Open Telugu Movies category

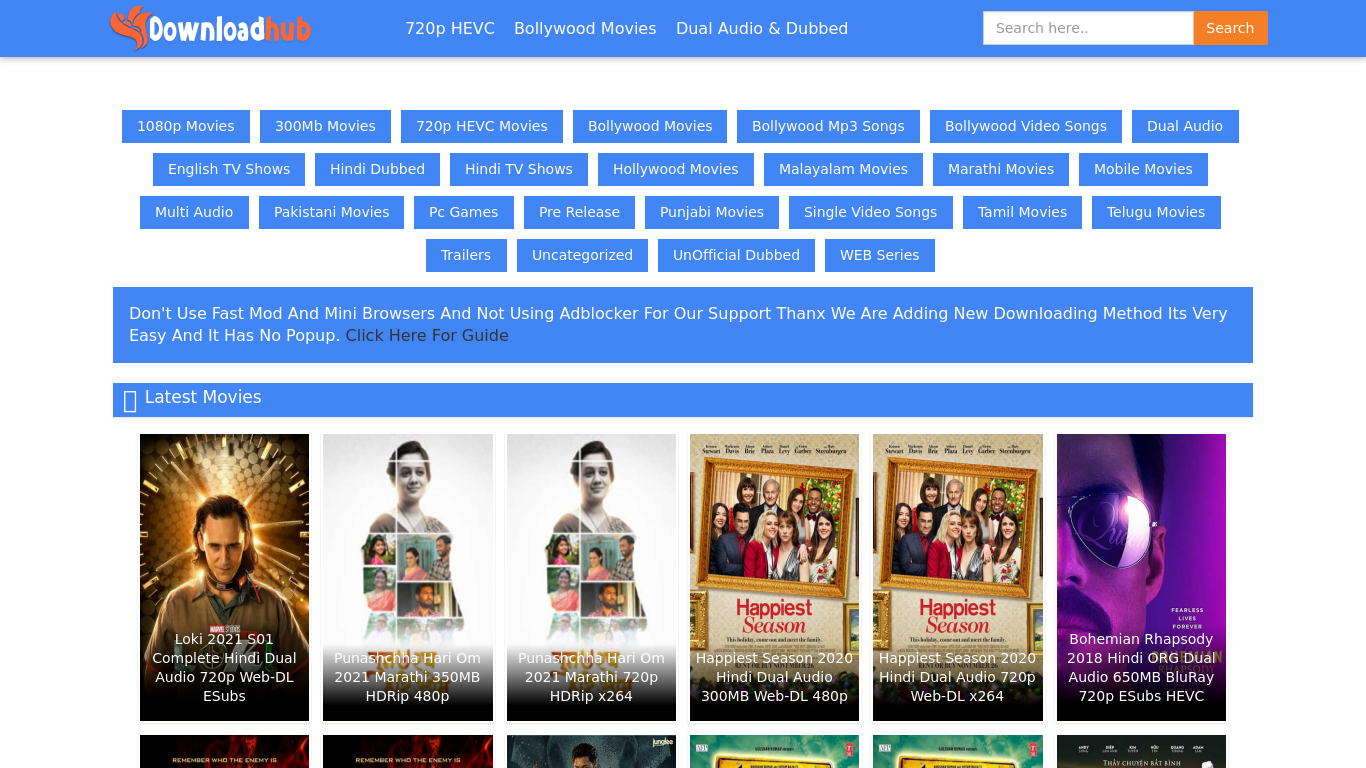pos(1156,212)
